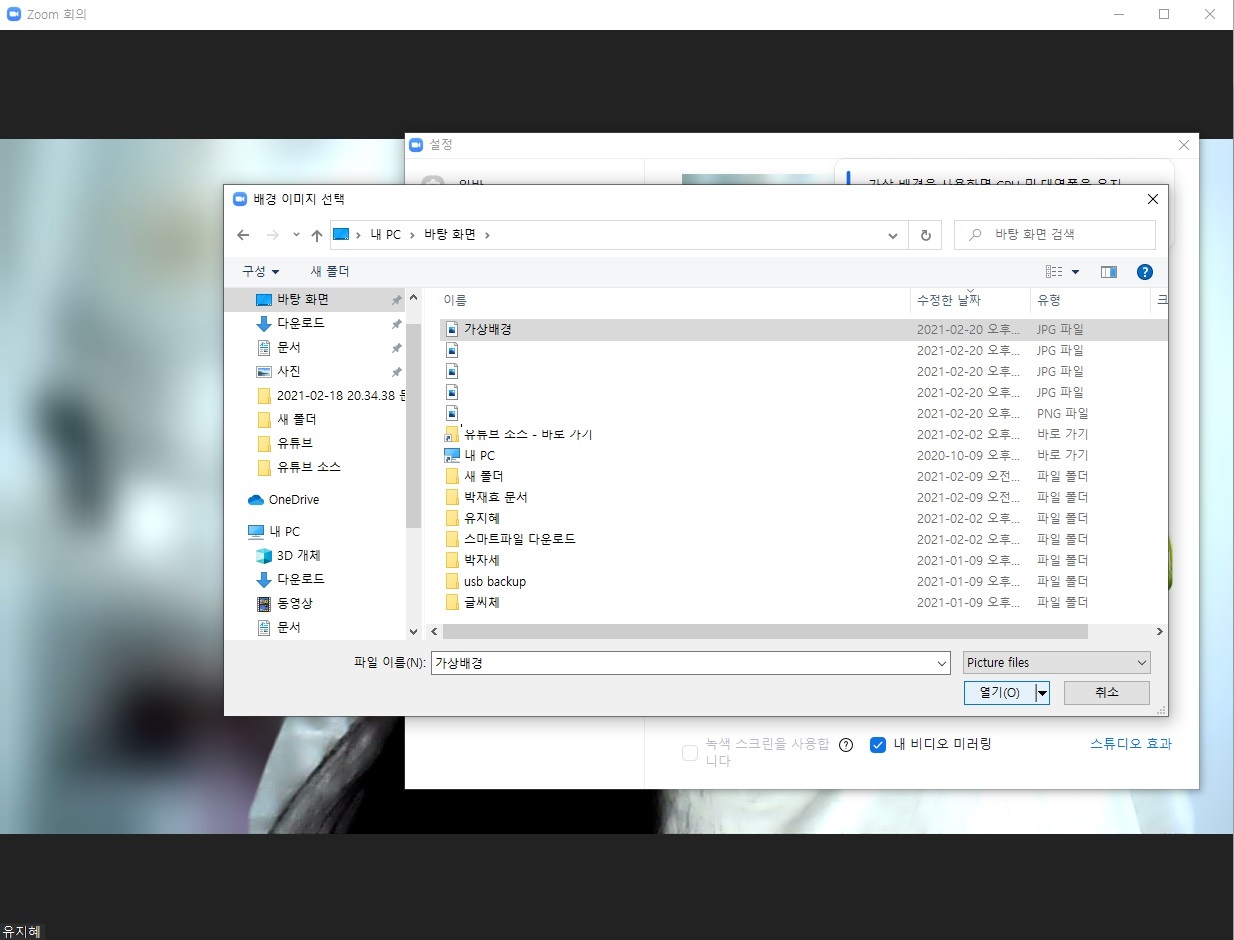The image size is (1234, 940).
Task: Click the Back navigation arrow
Action: tap(243, 235)
